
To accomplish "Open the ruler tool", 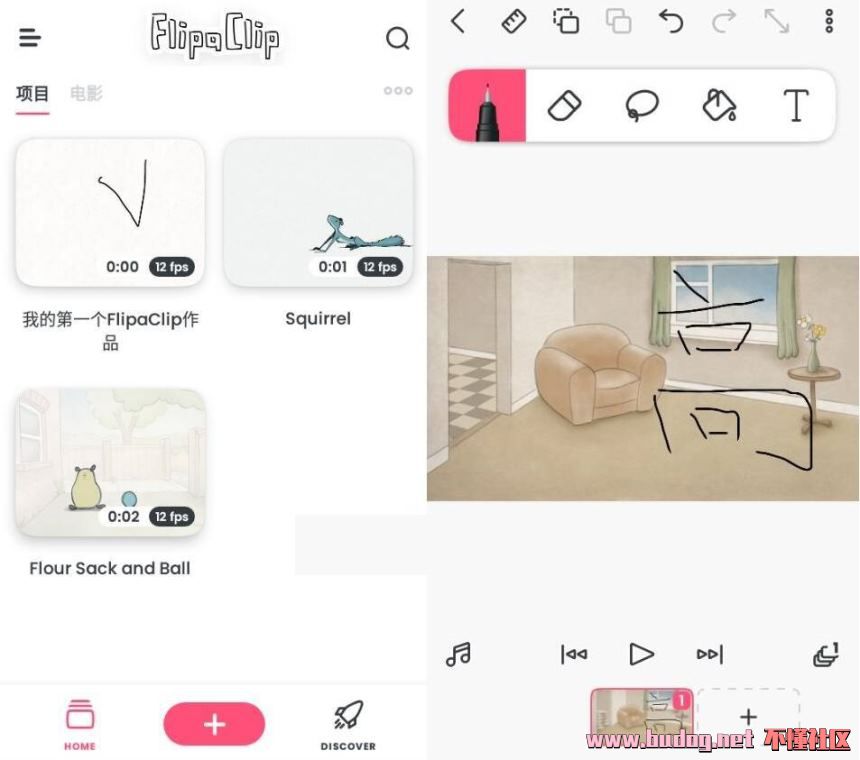I will tap(513, 21).
